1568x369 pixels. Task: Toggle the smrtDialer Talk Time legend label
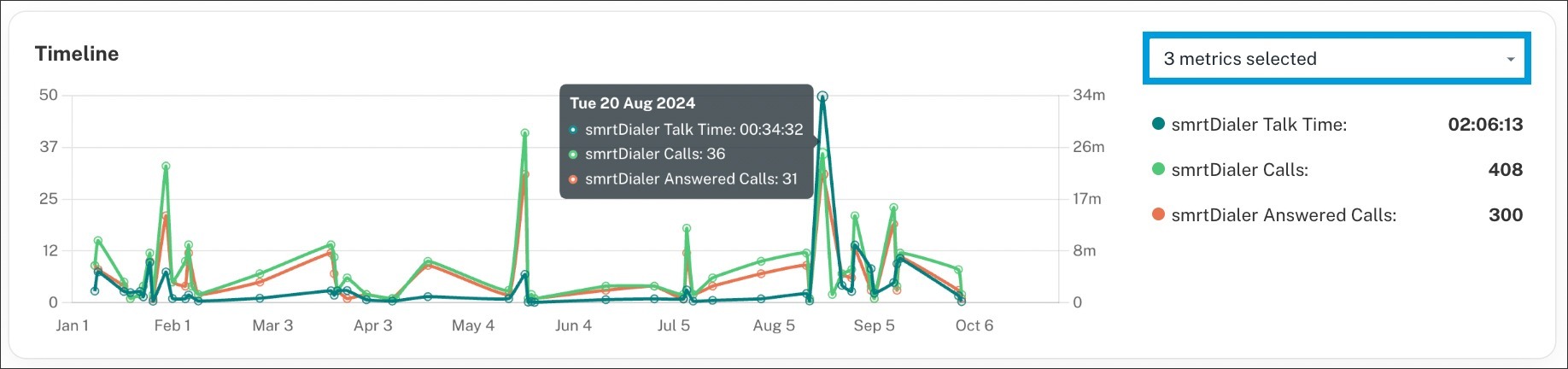point(1259,125)
